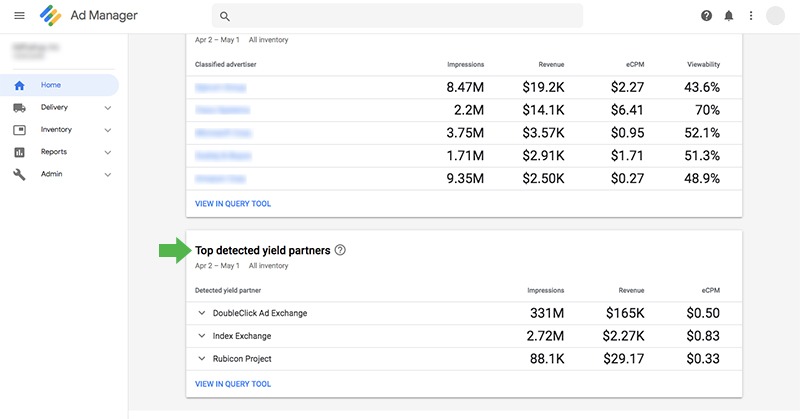The image size is (800, 419).
Task: Open notifications bell
Action: 729,16
